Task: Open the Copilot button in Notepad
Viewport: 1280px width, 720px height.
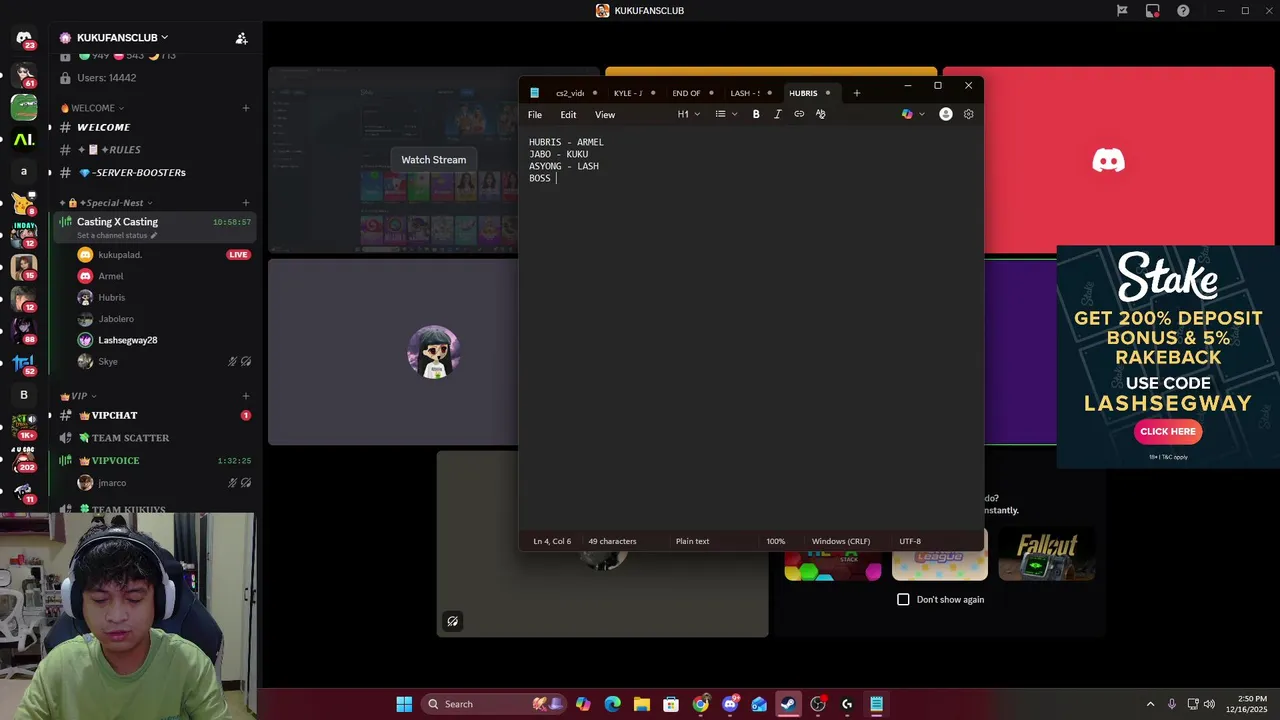Action: (x=907, y=114)
